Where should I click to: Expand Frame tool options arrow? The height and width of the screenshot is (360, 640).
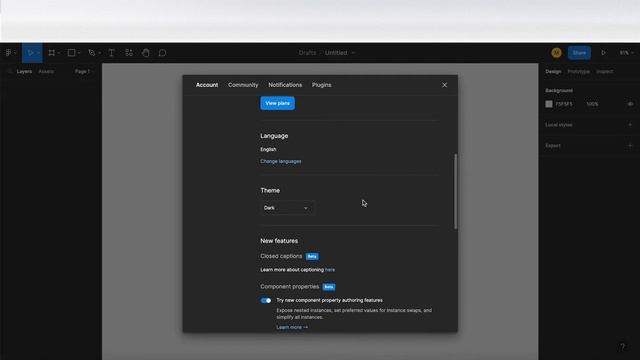click(59, 53)
